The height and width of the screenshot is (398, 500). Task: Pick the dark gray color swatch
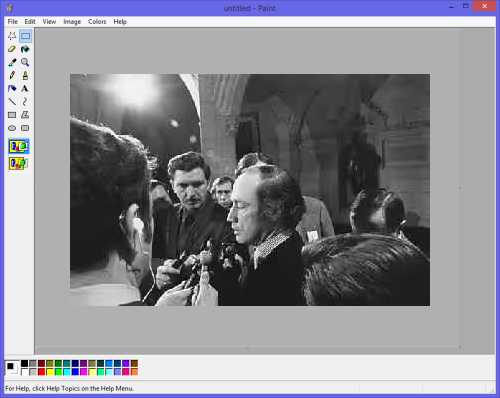pyautogui.click(x=33, y=363)
